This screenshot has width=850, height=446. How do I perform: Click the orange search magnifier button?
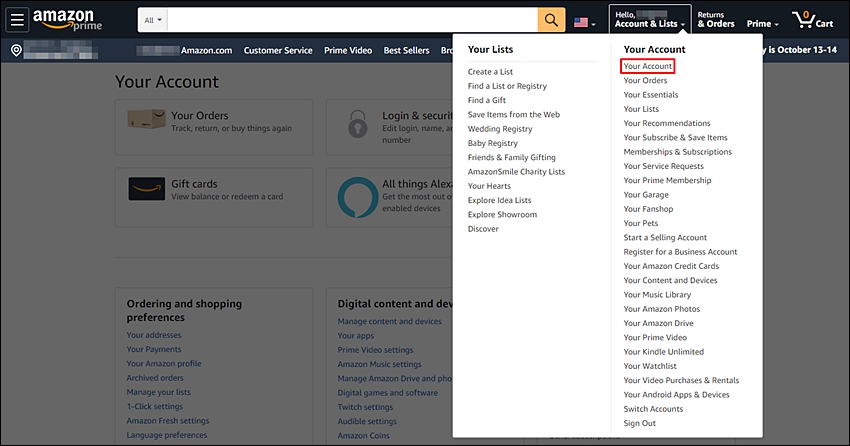pos(551,20)
